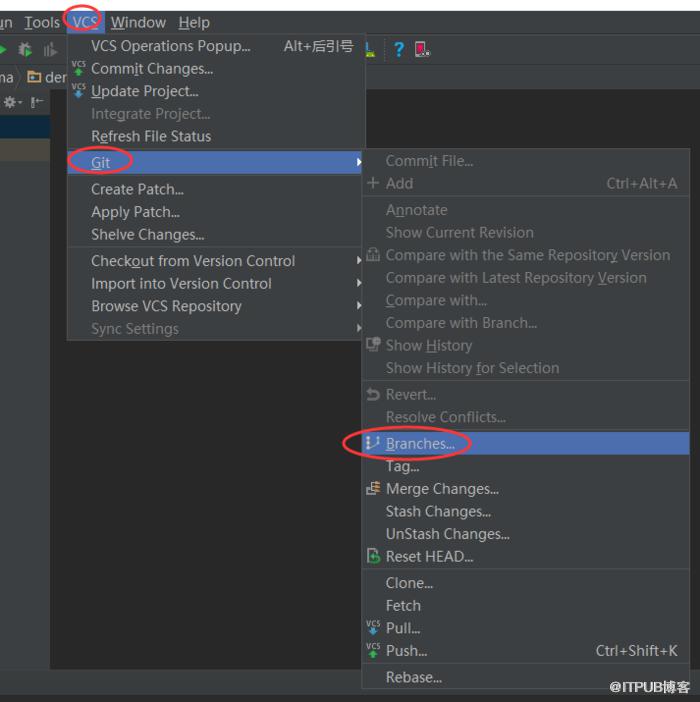Viewport: 700px width, 702px height.
Task: Expand Import into Version Control arrow
Action: point(359,283)
